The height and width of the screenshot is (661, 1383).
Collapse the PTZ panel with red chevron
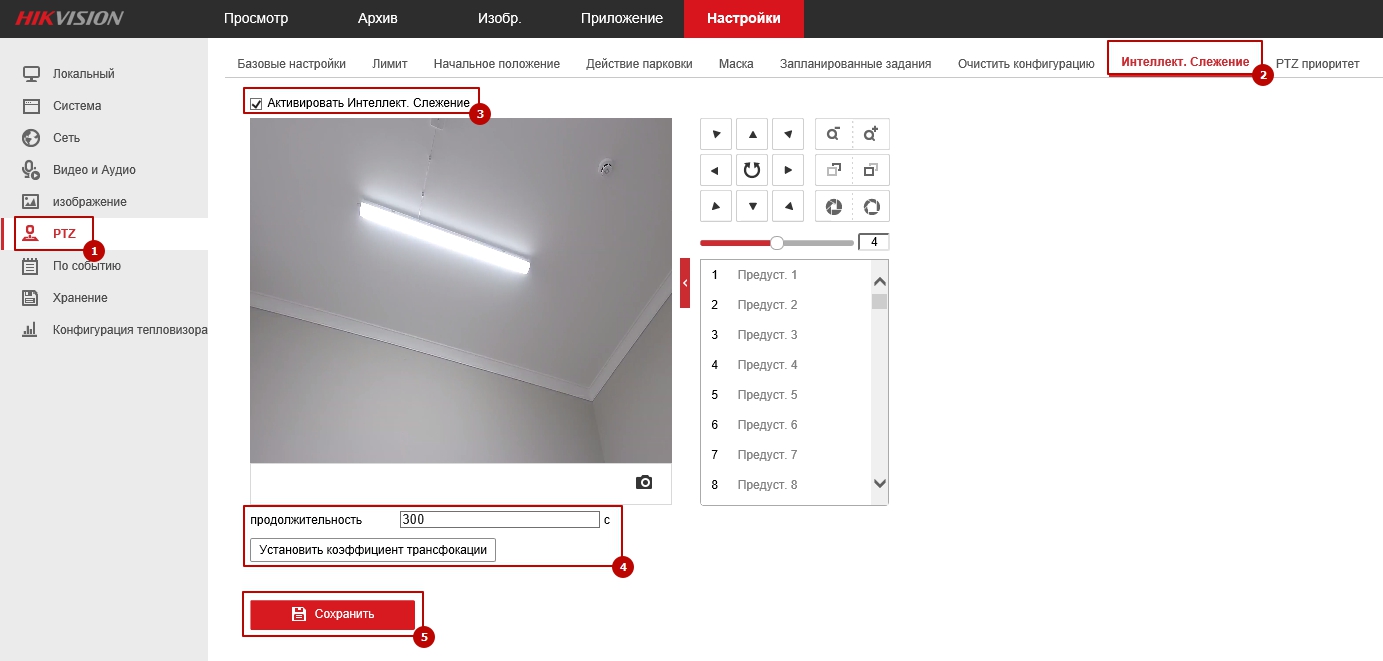685,283
